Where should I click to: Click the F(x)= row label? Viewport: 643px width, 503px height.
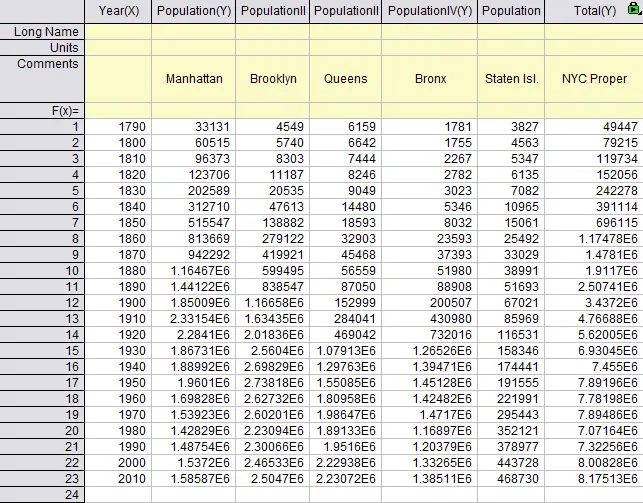point(42,111)
